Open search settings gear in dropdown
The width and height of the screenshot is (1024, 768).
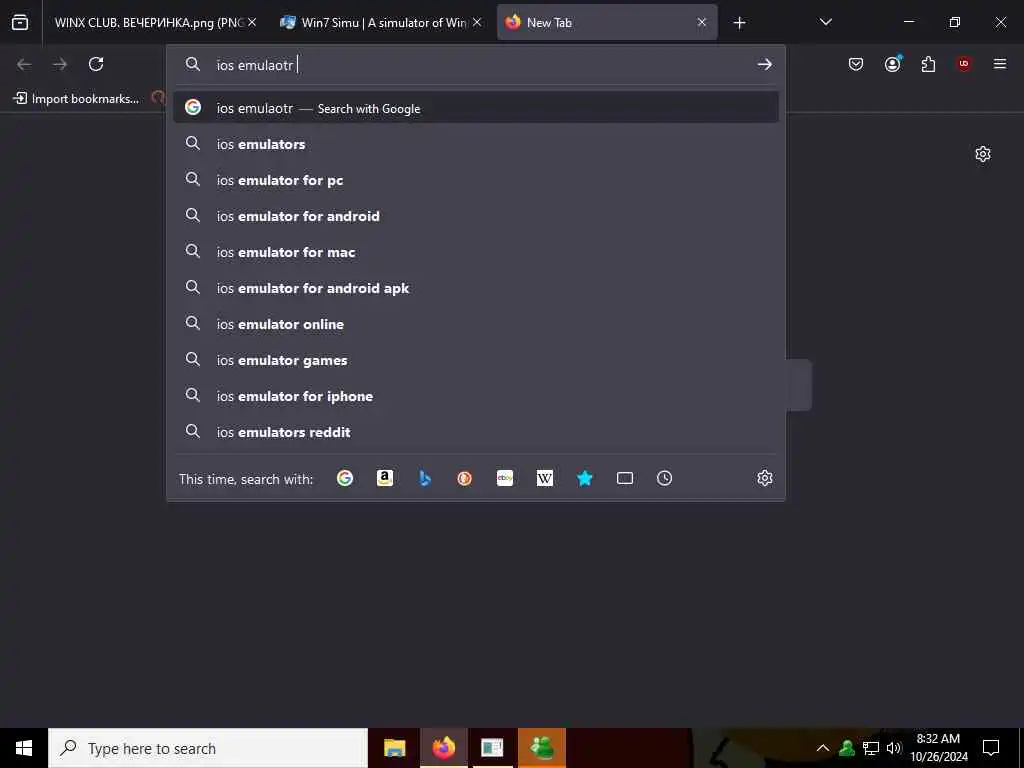pyautogui.click(x=765, y=478)
